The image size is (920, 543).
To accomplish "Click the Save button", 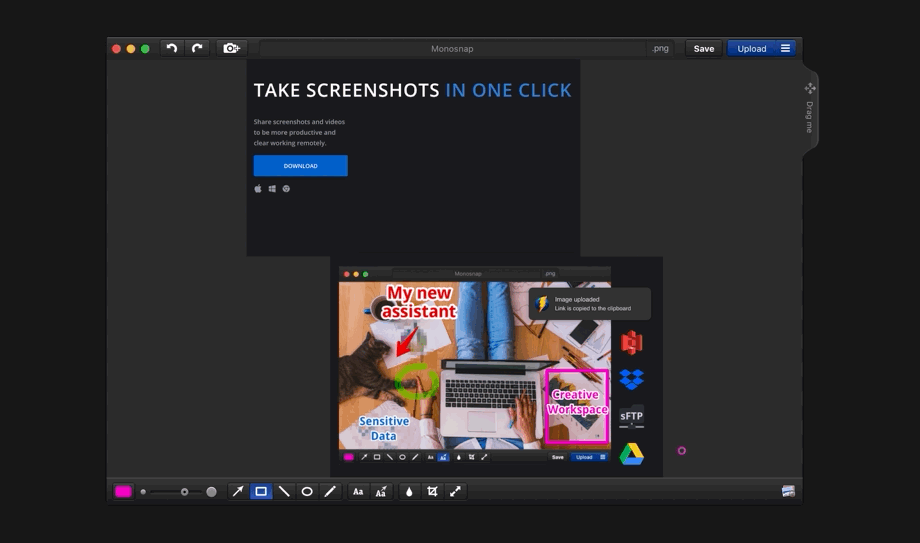I will pos(704,48).
